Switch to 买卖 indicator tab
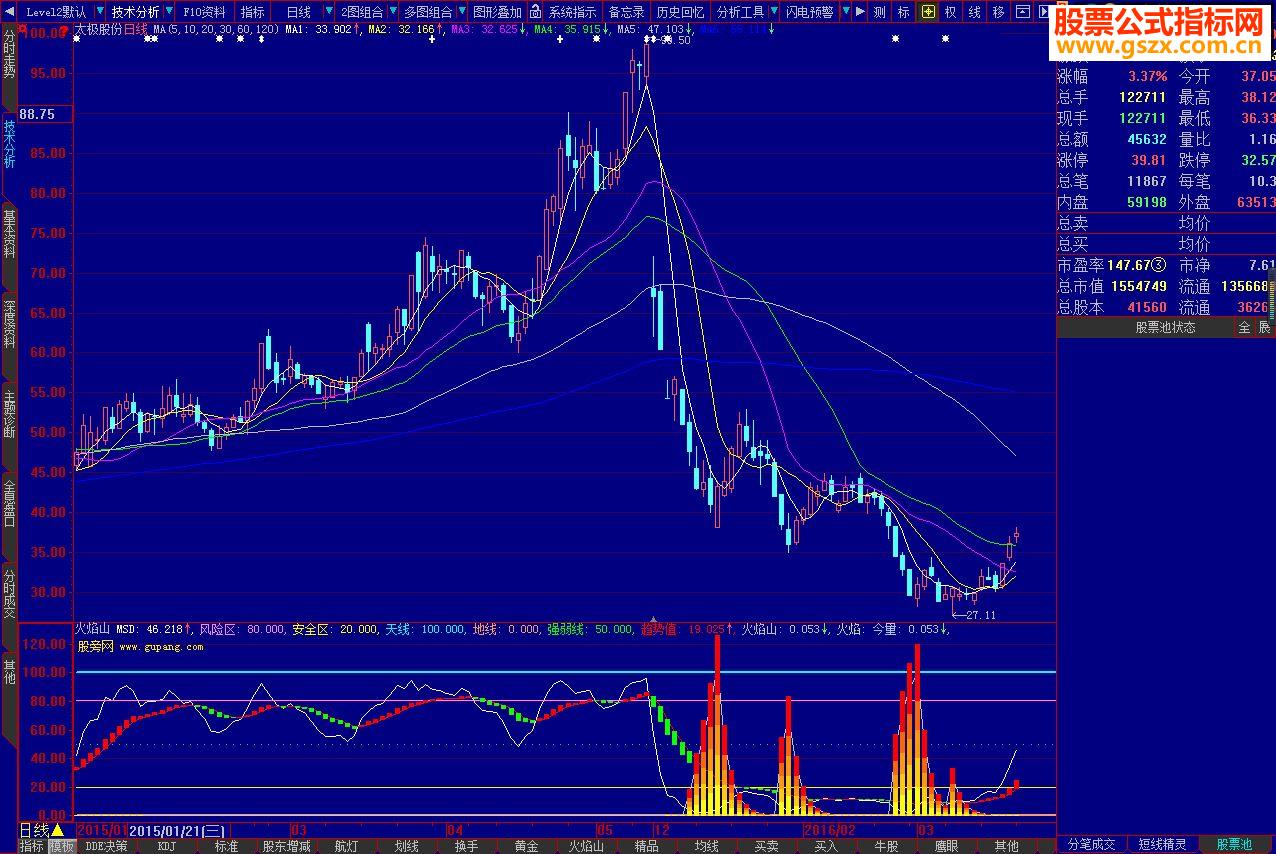The width and height of the screenshot is (1276, 854). pyautogui.click(x=766, y=846)
